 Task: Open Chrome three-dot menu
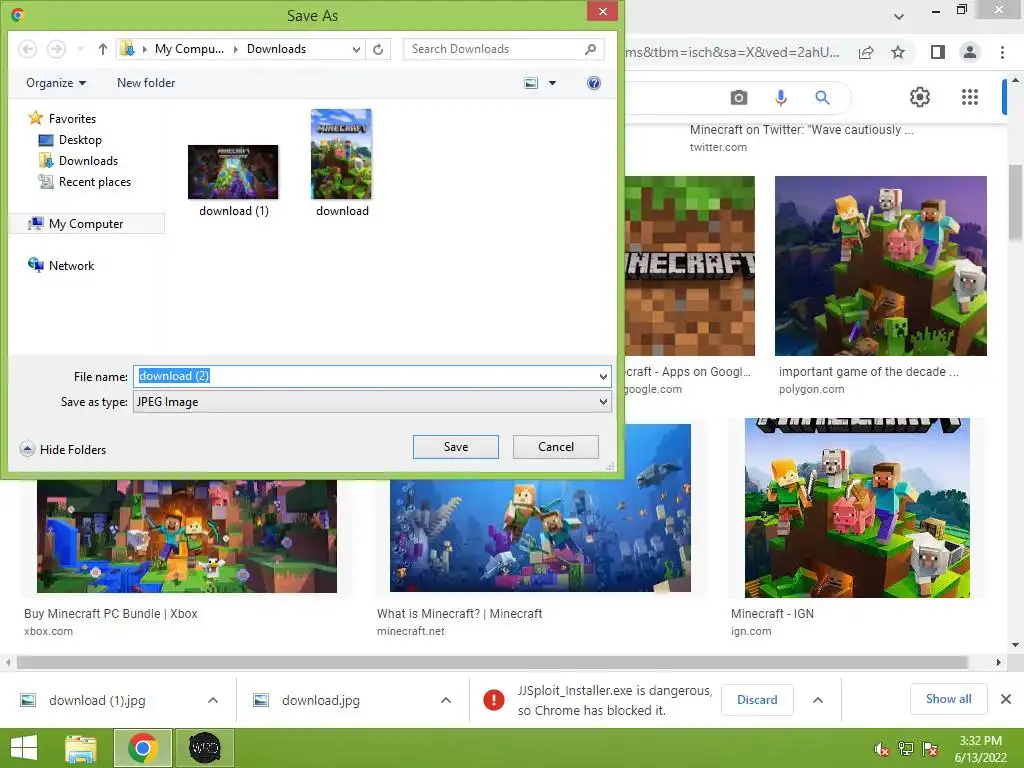[1002, 52]
